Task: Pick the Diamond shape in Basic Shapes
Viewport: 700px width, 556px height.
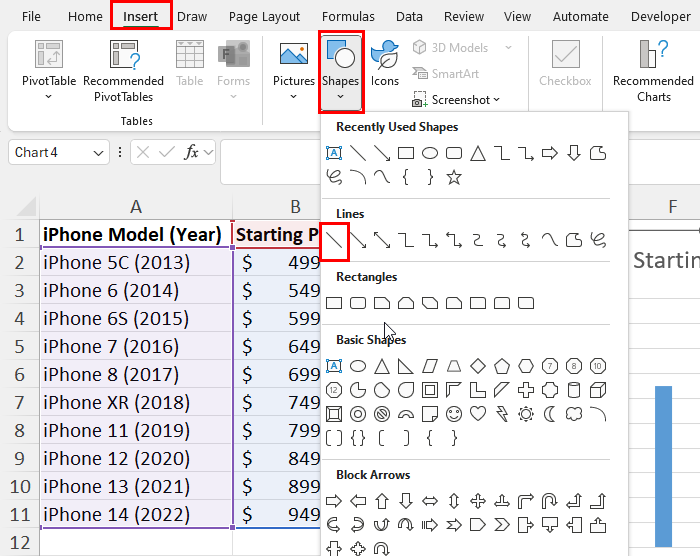Action: click(x=478, y=366)
